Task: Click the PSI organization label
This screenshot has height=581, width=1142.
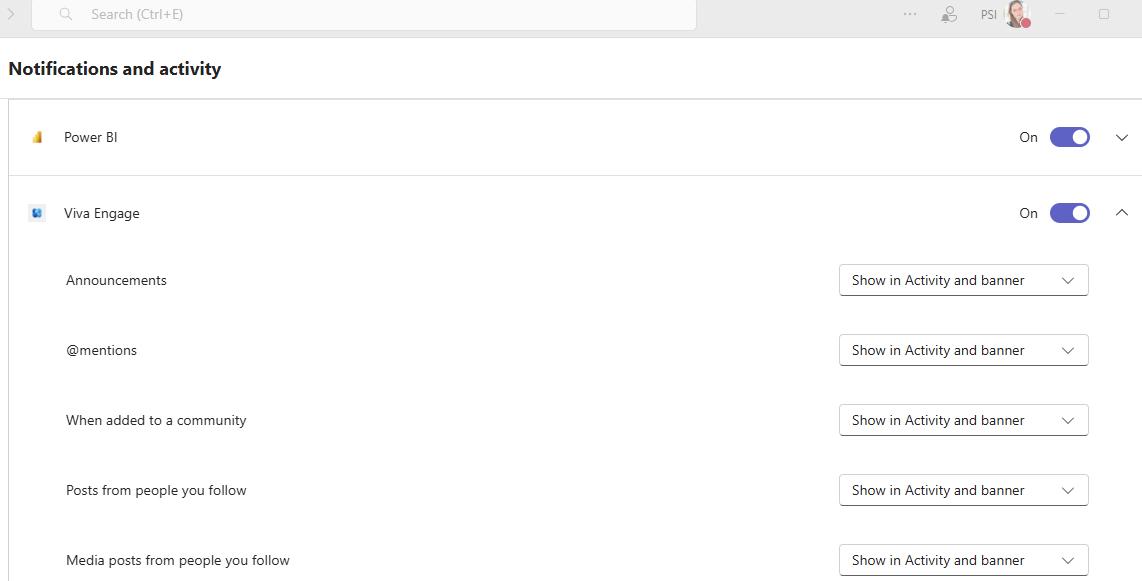Action: coord(988,15)
